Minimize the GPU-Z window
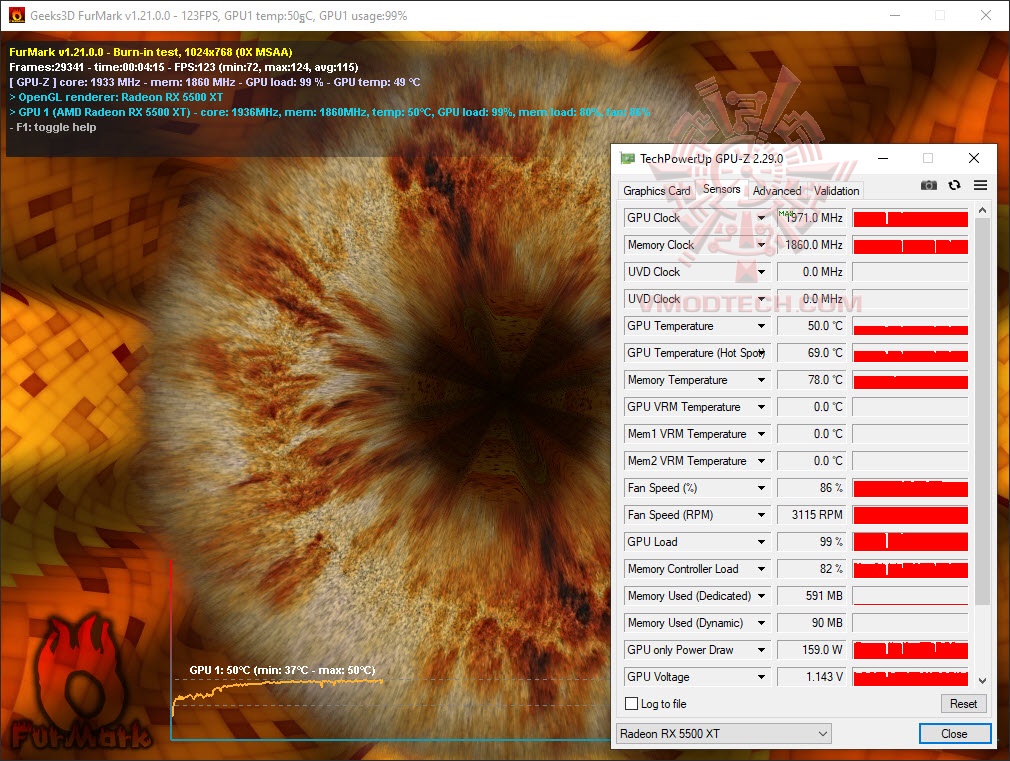Image resolution: width=1010 pixels, height=761 pixels. [883, 159]
